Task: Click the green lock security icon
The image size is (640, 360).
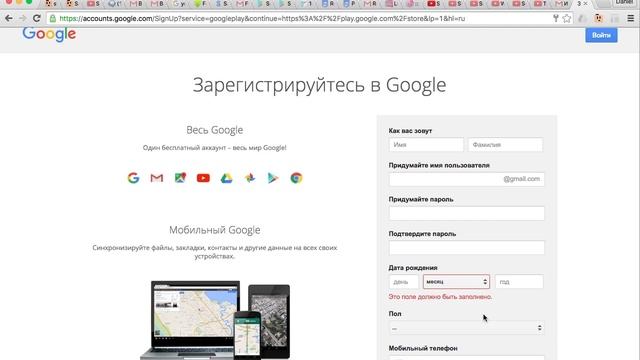Action: (53, 18)
